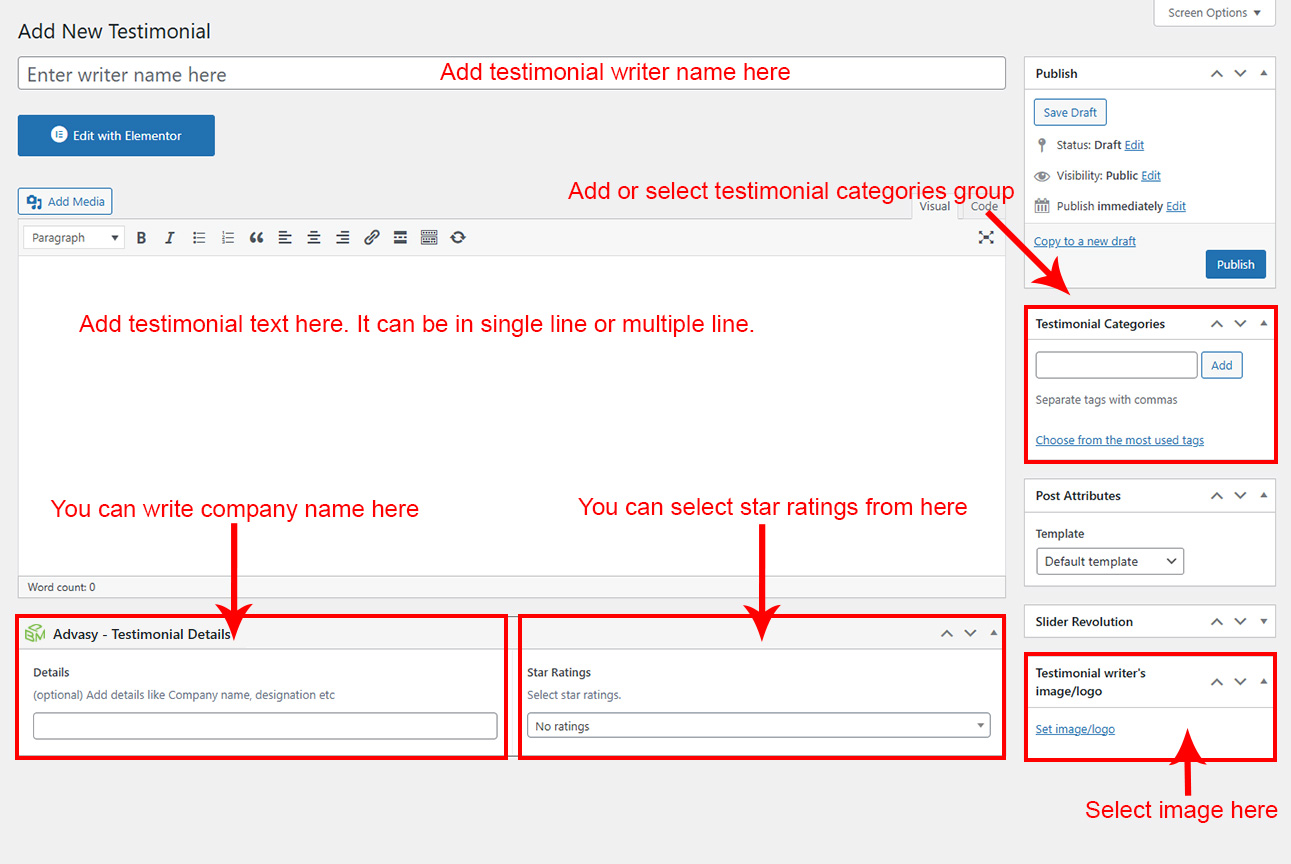Insert a bulleted list
Viewport: 1291px width, 864px height.
point(199,238)
